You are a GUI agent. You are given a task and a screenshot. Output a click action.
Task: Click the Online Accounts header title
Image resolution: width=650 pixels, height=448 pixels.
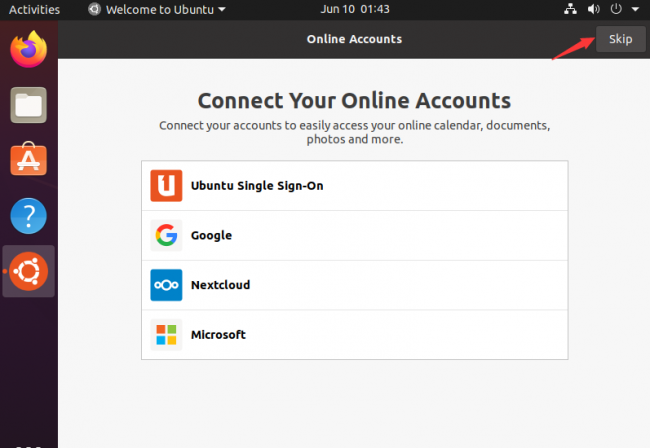(x=354, y=39)
